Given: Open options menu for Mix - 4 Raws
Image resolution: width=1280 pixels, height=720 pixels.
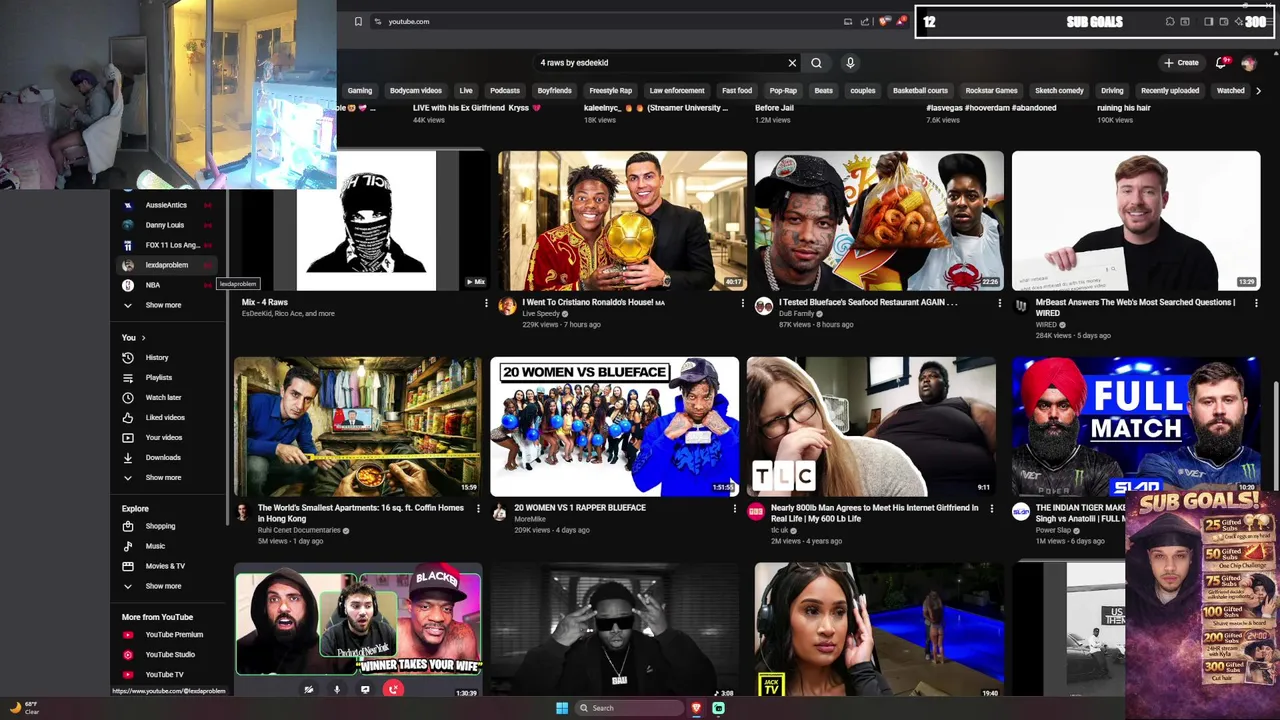Looking at the screenshot, I should [486, 303].
